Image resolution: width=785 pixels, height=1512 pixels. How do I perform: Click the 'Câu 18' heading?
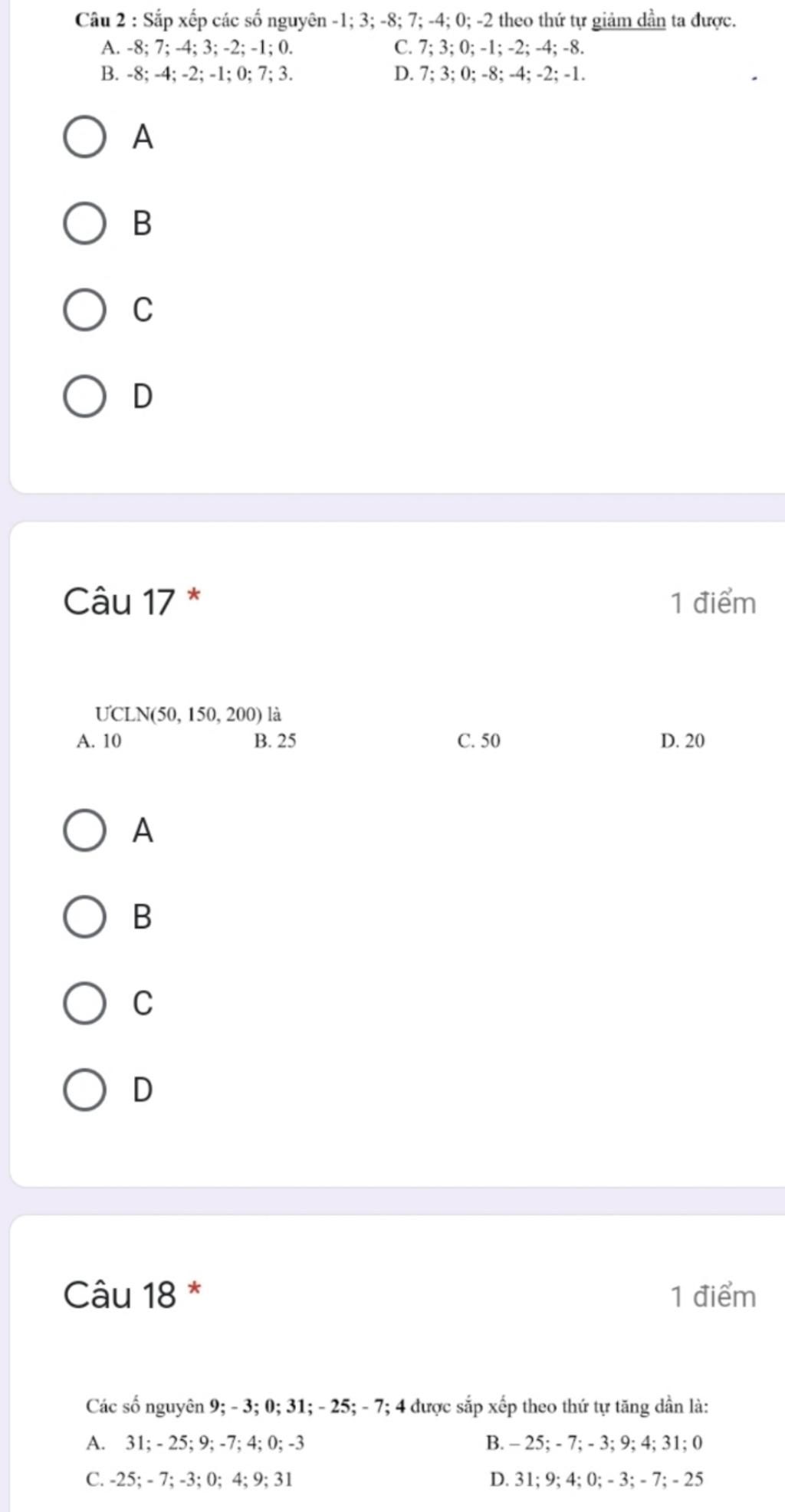[120, 1296]
